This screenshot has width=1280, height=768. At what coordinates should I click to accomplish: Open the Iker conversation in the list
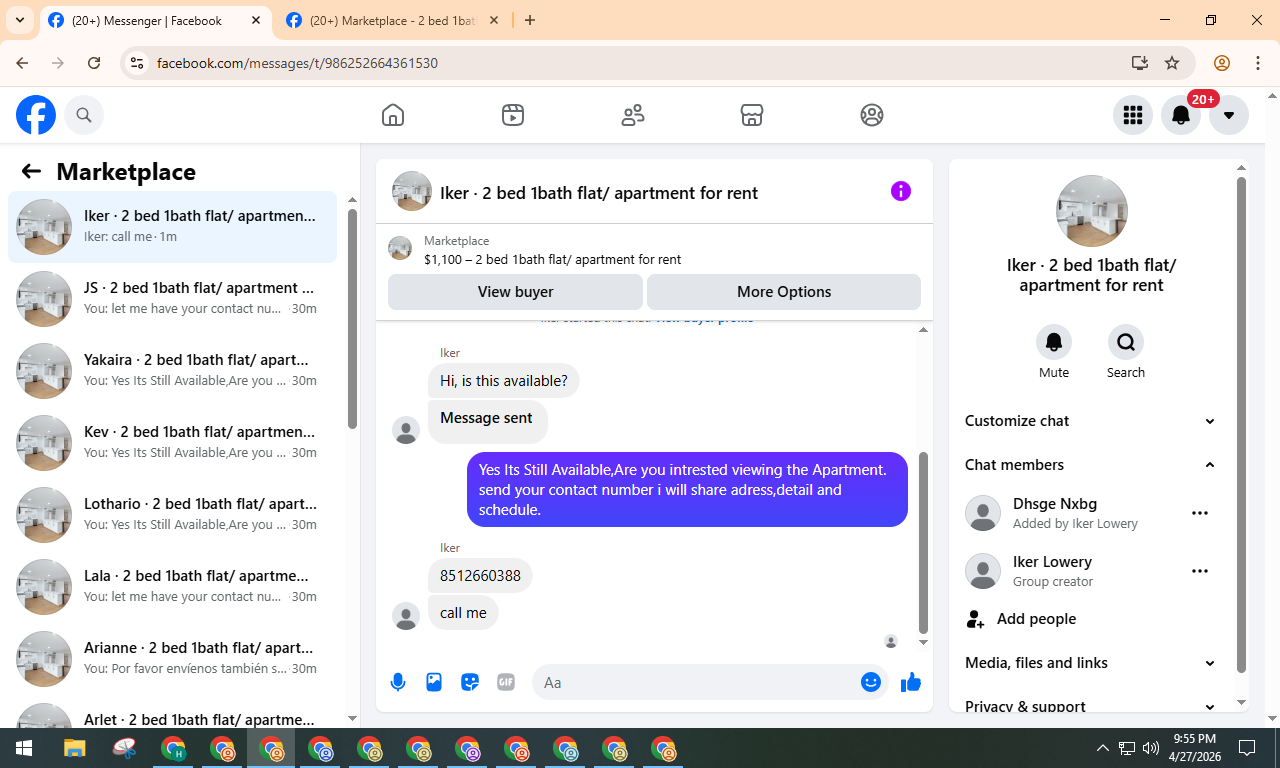point(173,227)
